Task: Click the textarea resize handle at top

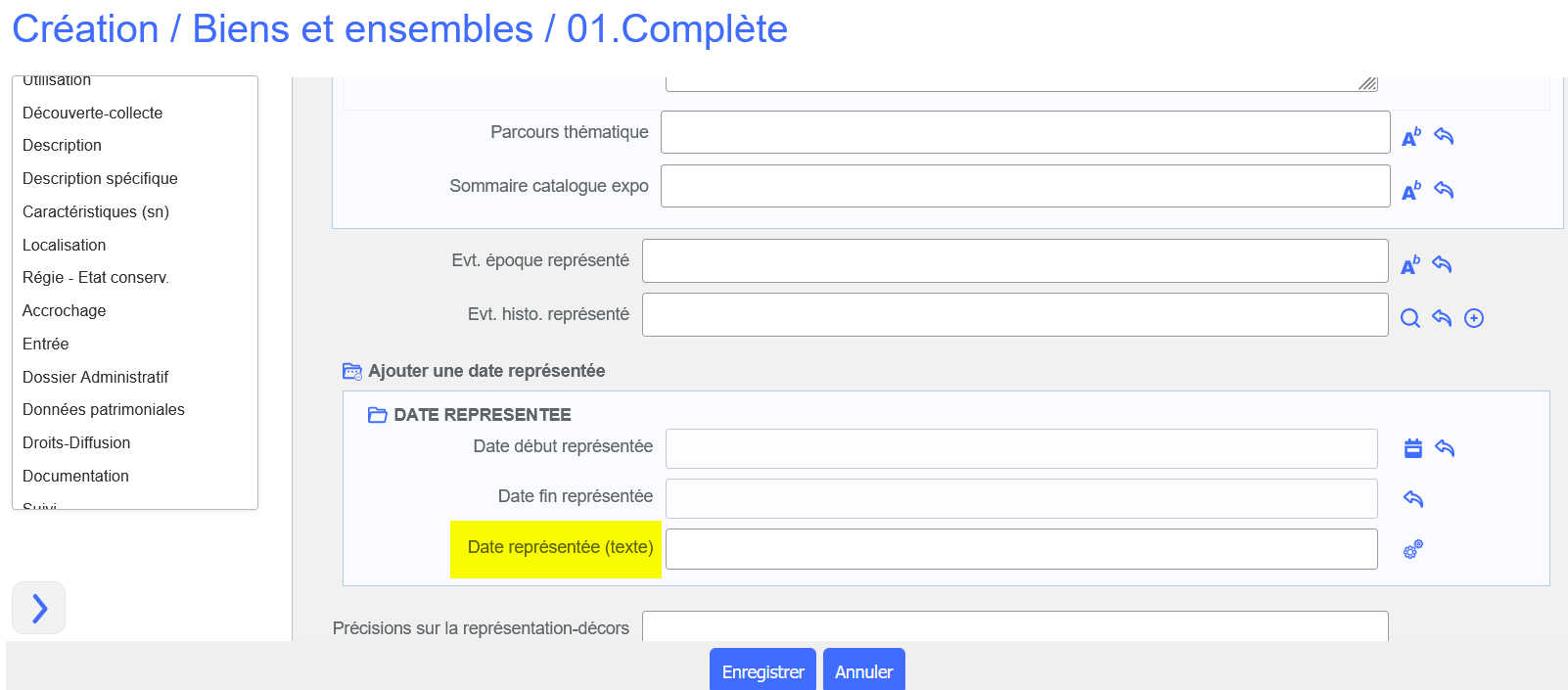Action: point(1367,84)
